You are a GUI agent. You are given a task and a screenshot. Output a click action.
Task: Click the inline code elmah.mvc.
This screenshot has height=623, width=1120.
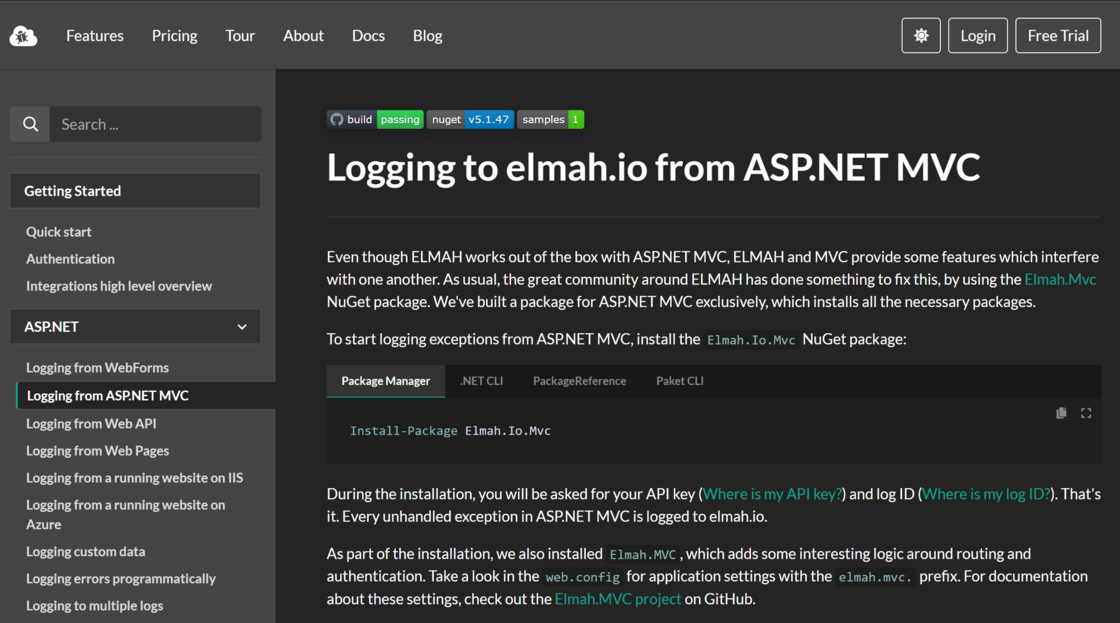[875, 577]
